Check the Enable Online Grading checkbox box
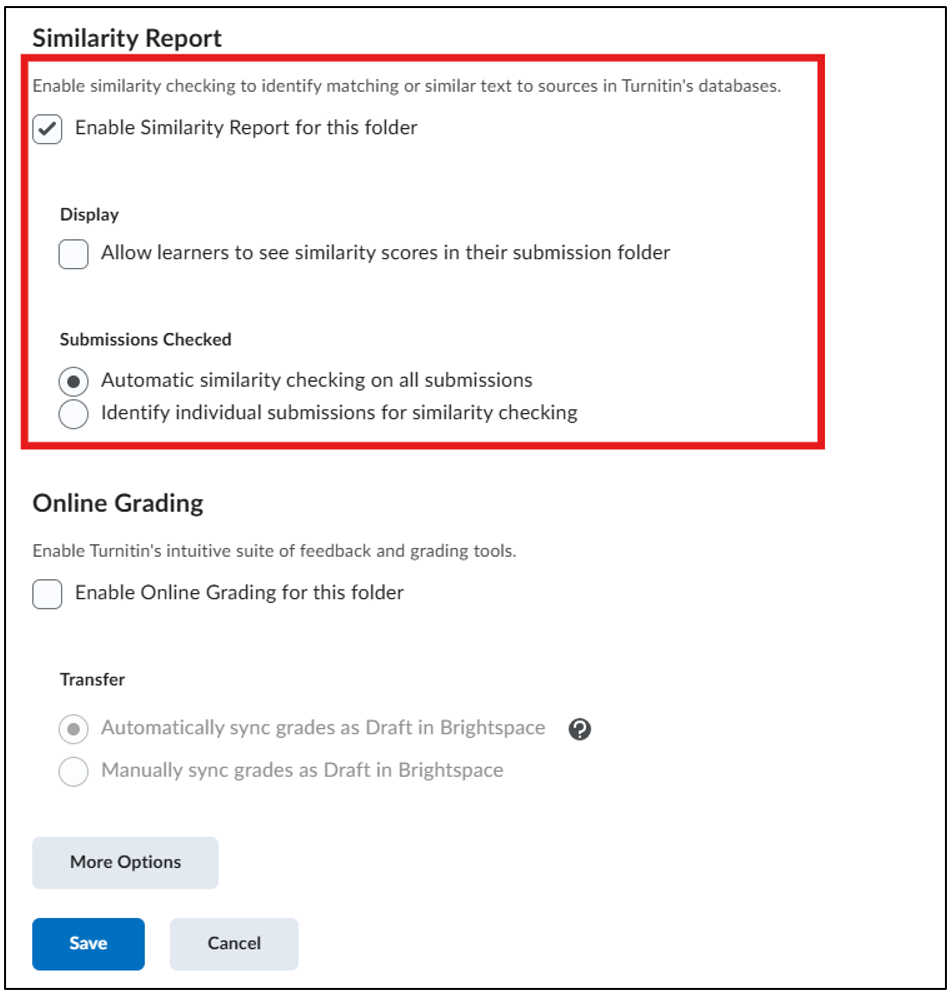This screenshot has height=997, width=952. [x=48, y=594]
